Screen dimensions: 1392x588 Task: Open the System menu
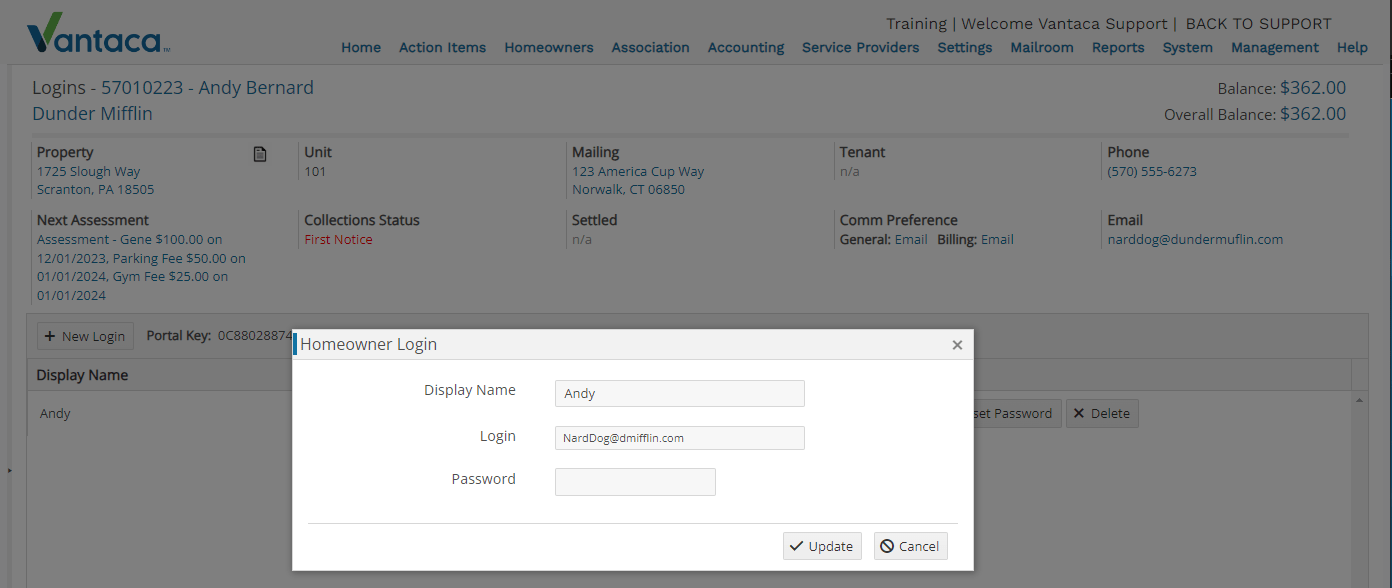click(x=1187, y=47)
